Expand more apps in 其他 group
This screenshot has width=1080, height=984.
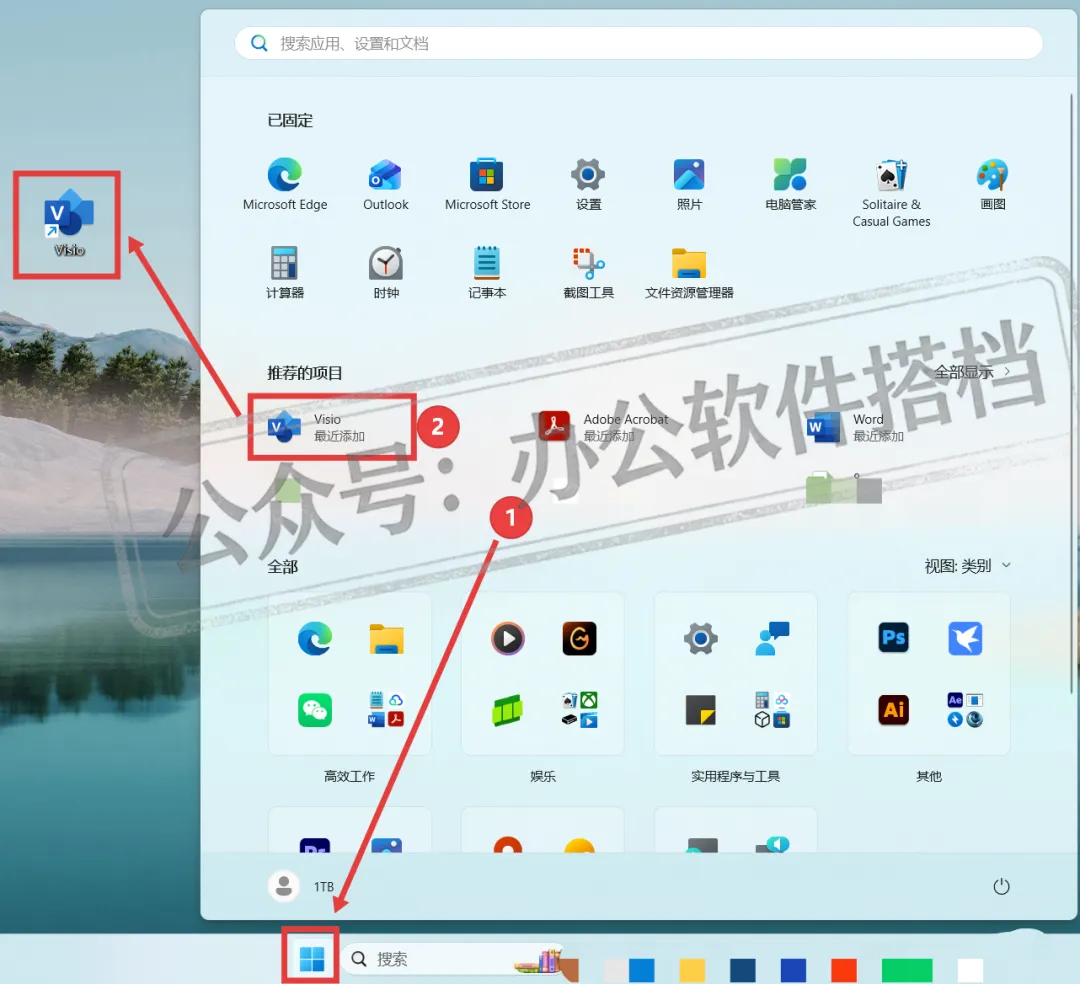pos(965,710)
